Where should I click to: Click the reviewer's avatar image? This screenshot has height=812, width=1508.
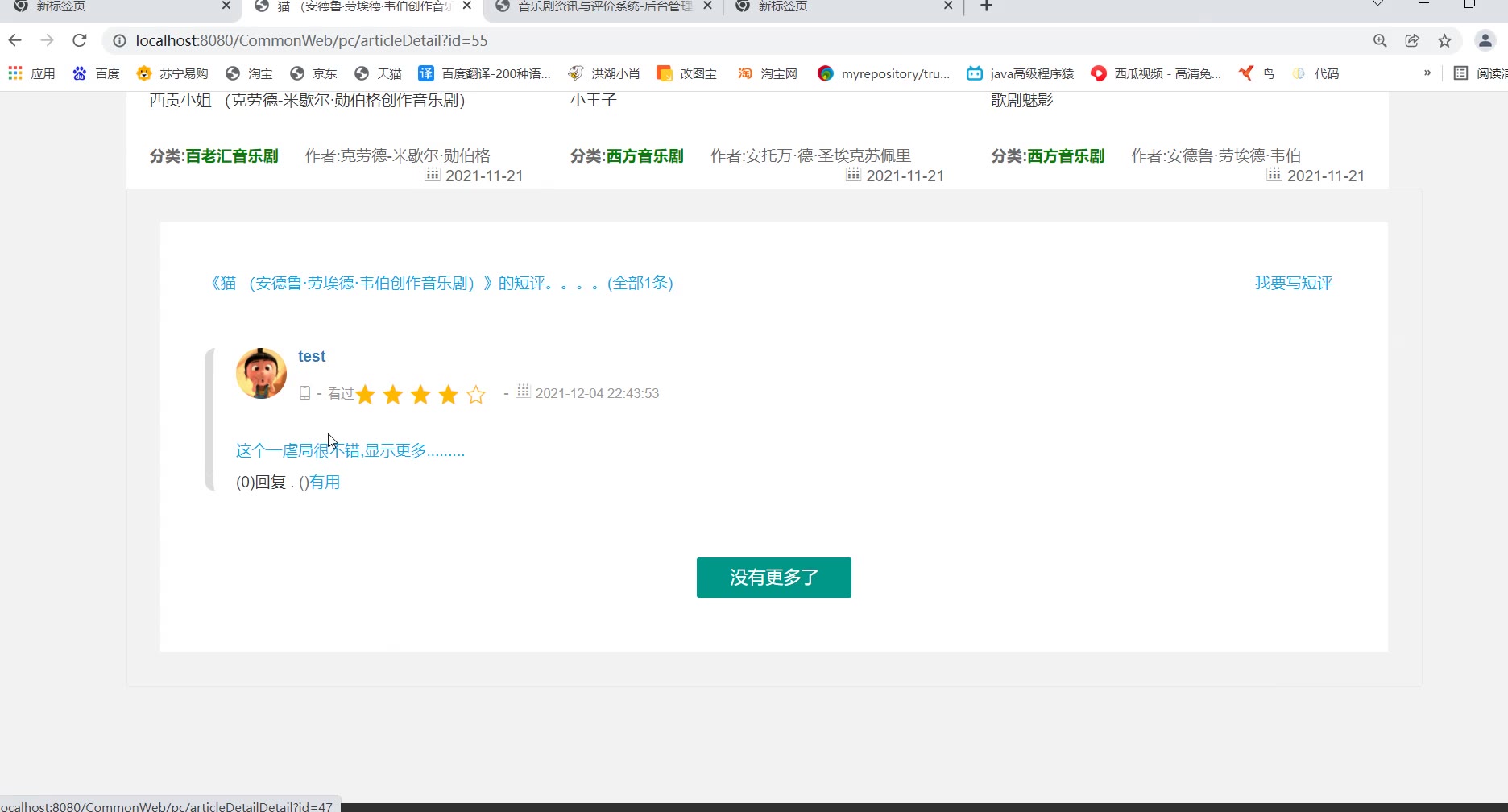point(261,374)
